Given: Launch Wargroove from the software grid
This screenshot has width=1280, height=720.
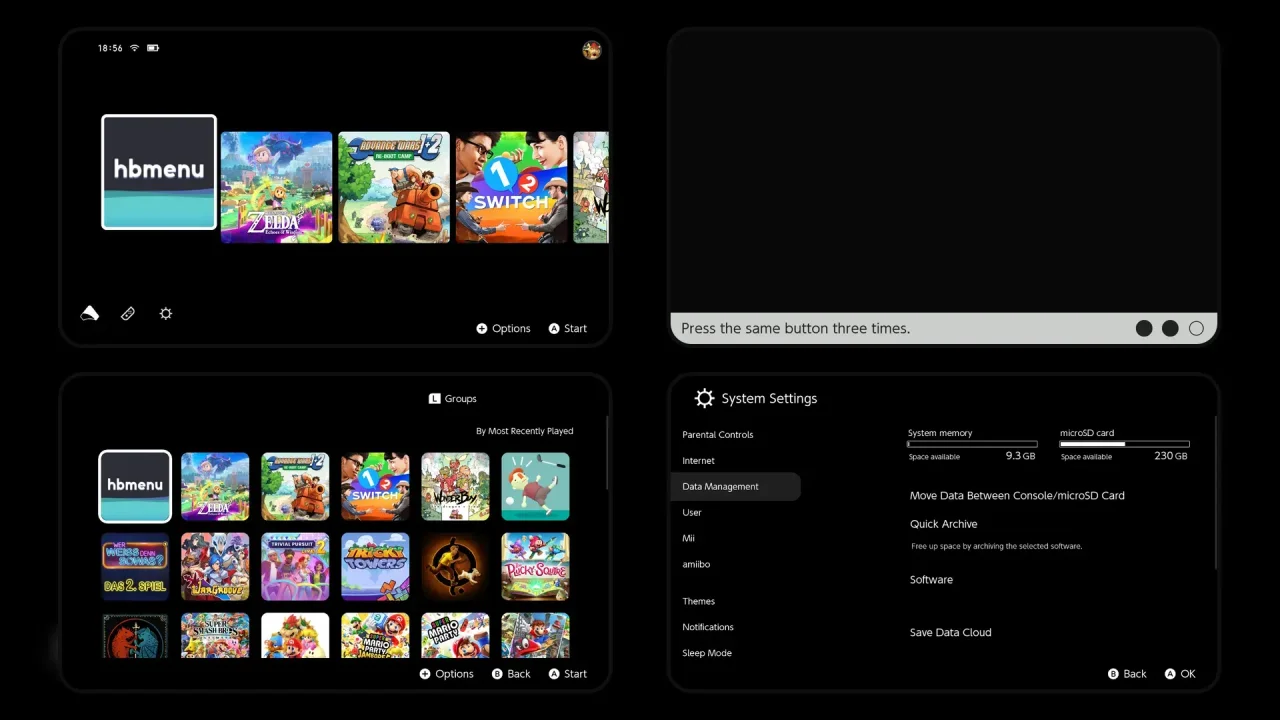Looking at the screenshot, I should [215, 567].
